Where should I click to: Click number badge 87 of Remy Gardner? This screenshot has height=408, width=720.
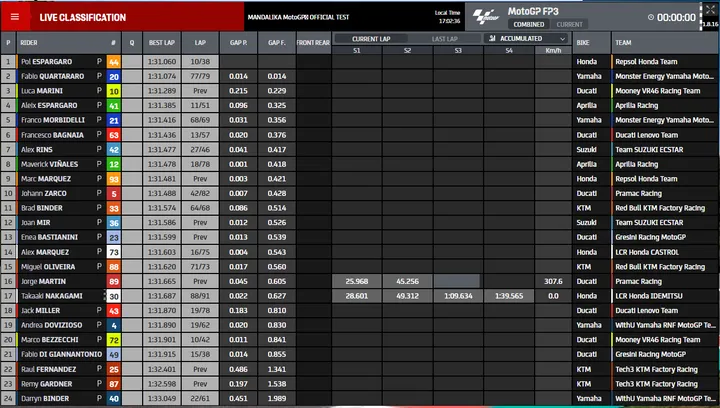[x=113, y=384]
